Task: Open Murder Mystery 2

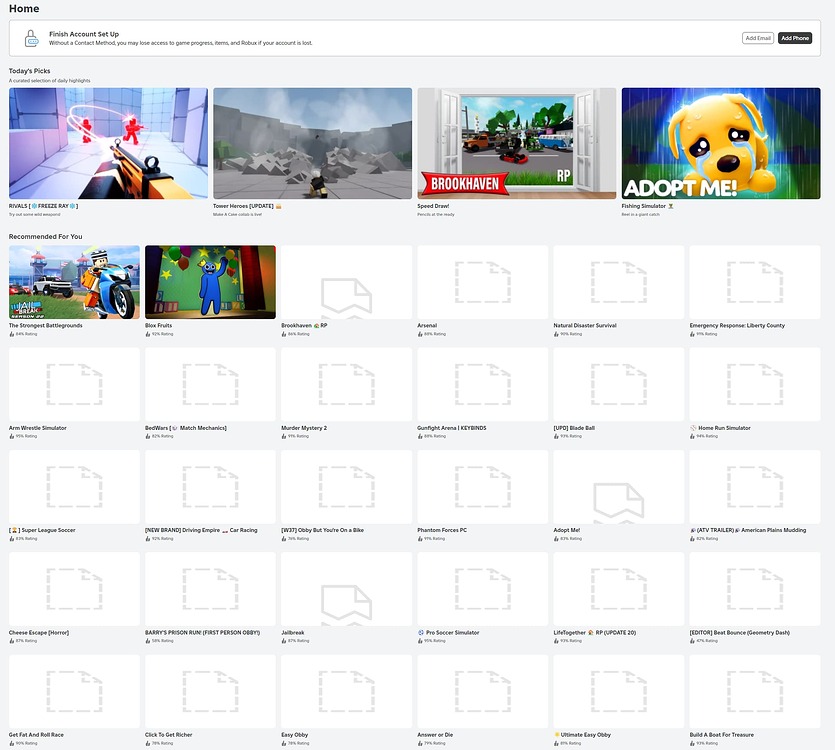Action: [x=345, y=383]
